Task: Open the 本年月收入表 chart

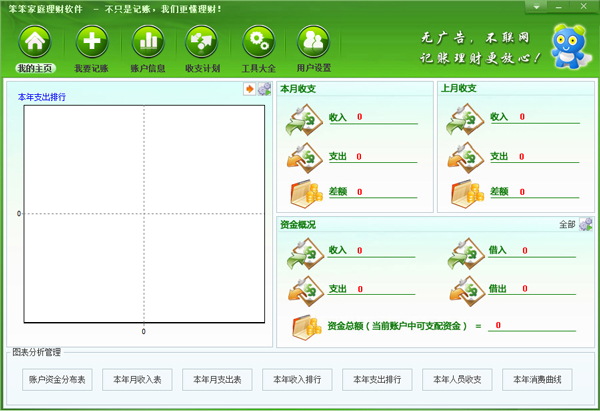Action: point(137,380)
